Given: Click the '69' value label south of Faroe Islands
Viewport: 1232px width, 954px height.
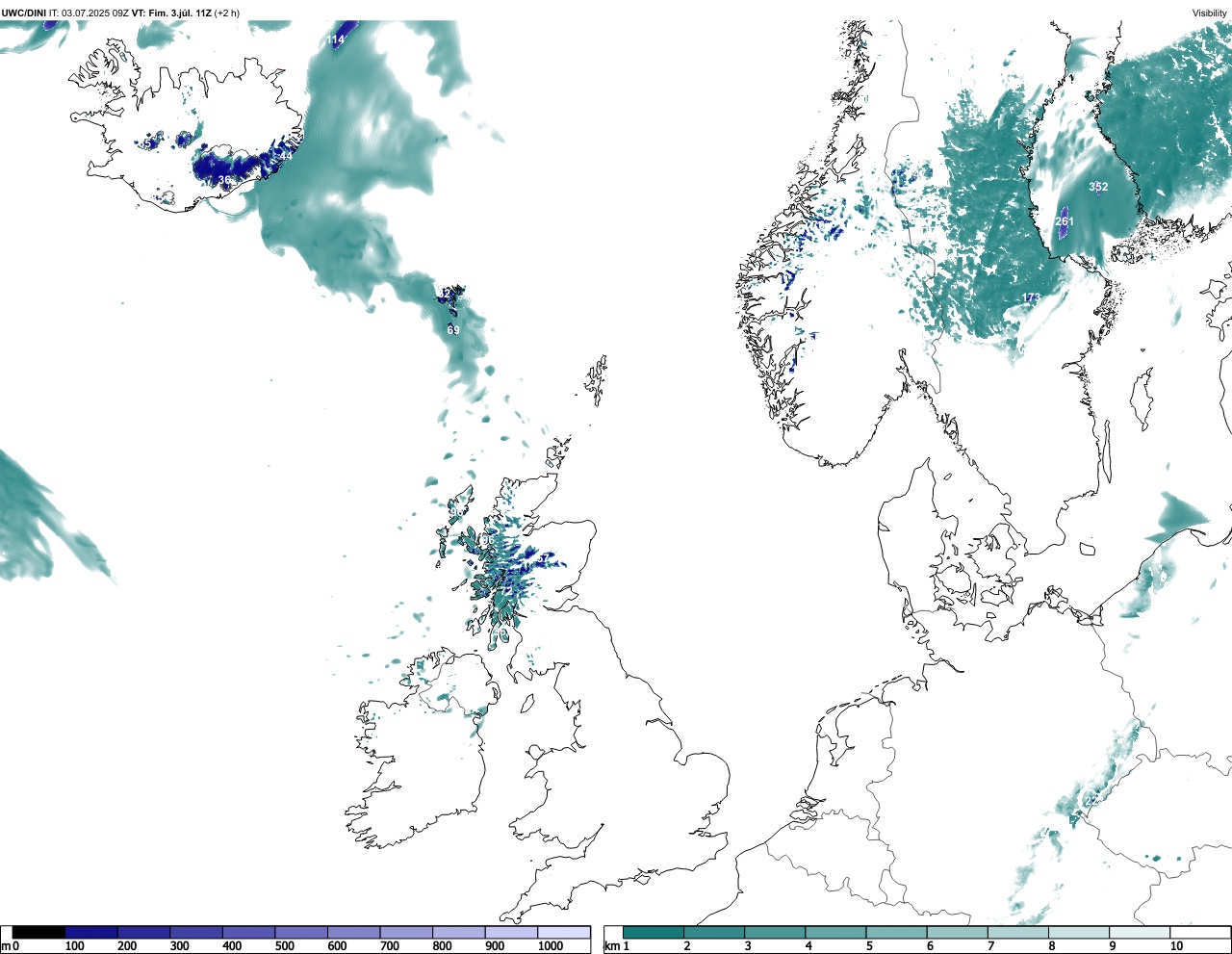Looking at the screenshot, I should [452, 330].
